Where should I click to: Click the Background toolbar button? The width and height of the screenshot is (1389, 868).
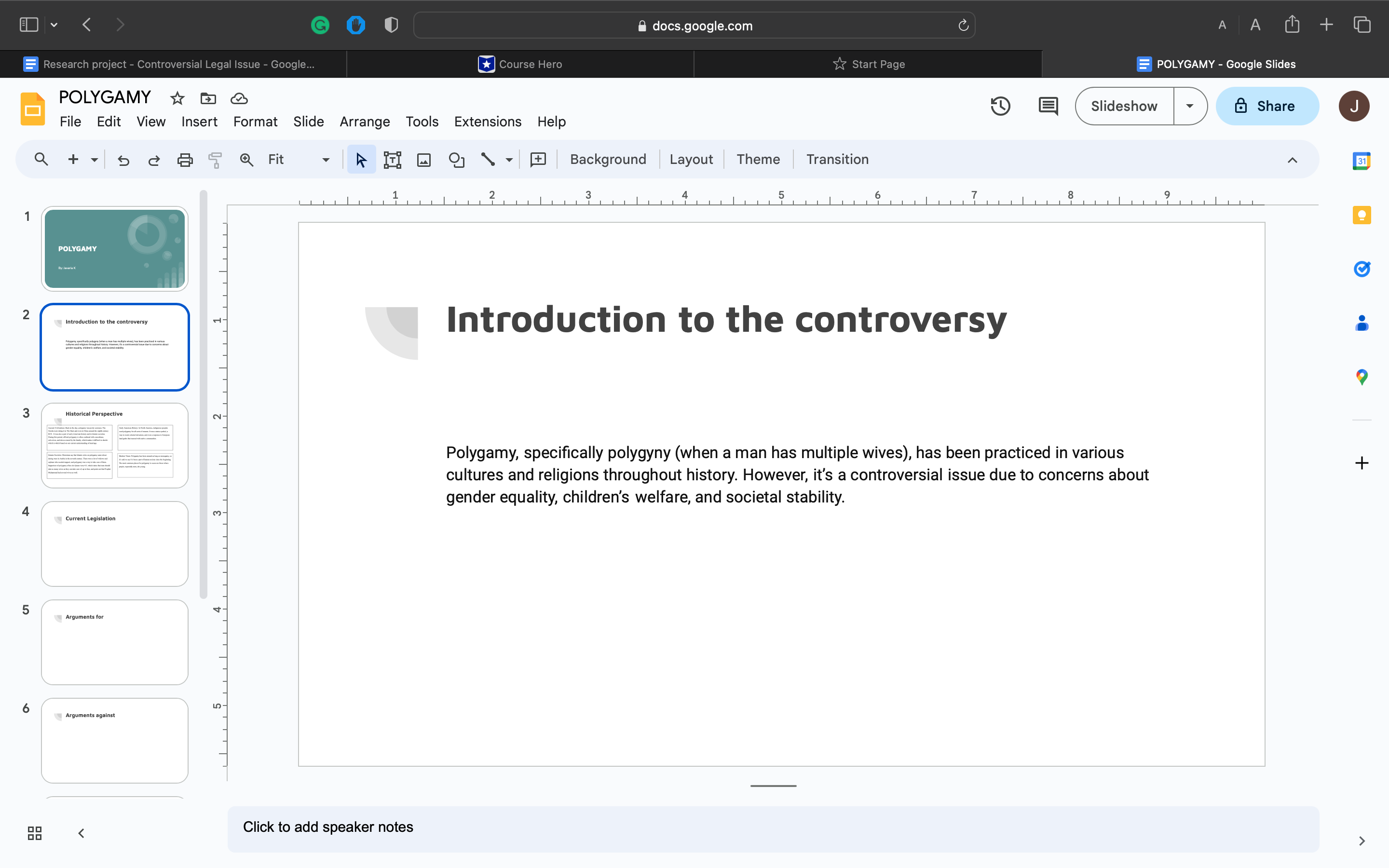608,160
